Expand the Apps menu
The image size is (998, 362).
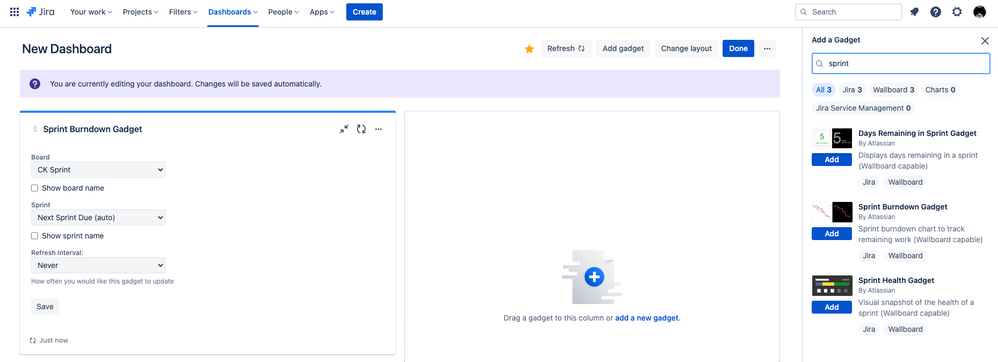tap(322, 12)
